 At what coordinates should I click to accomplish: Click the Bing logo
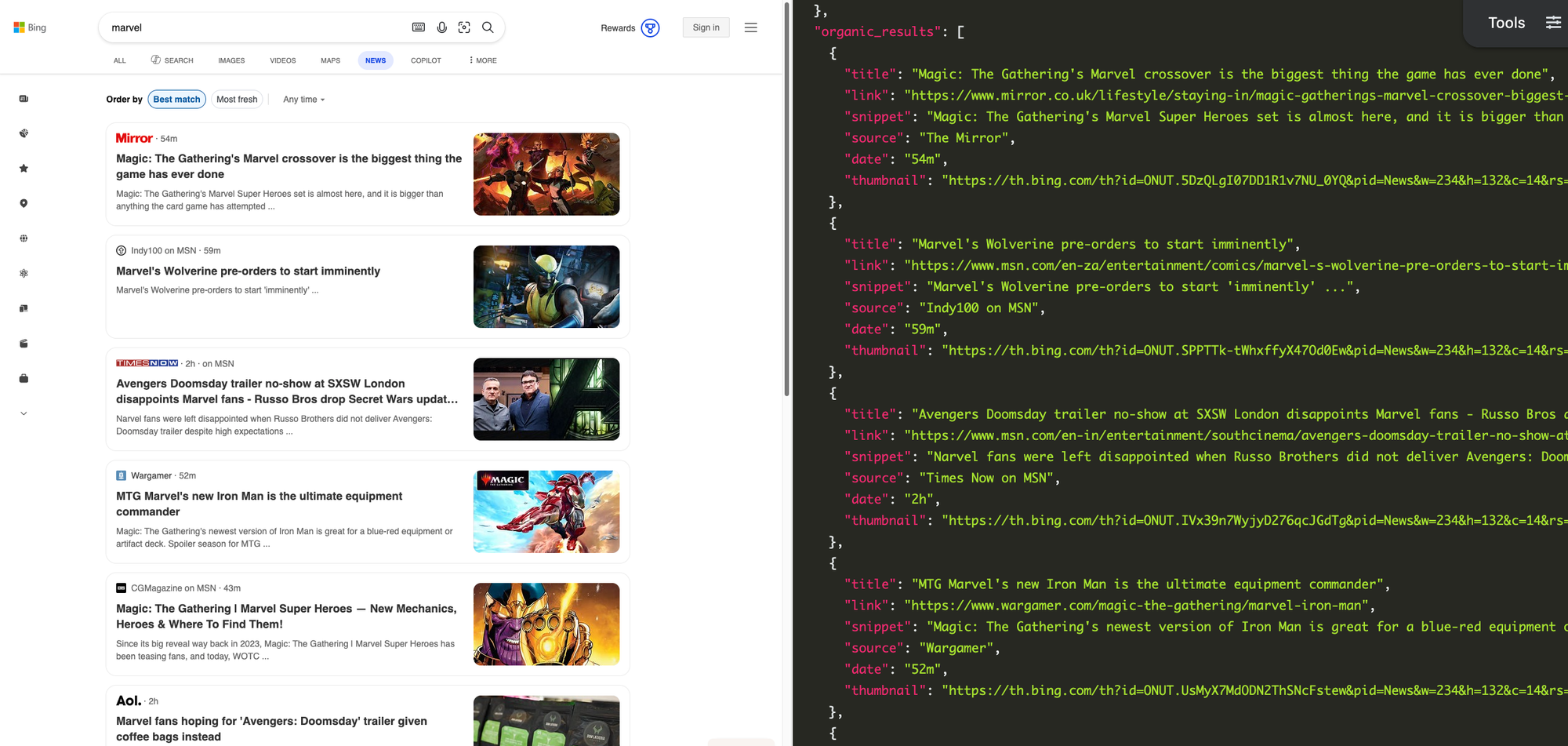tap(30, 27)
